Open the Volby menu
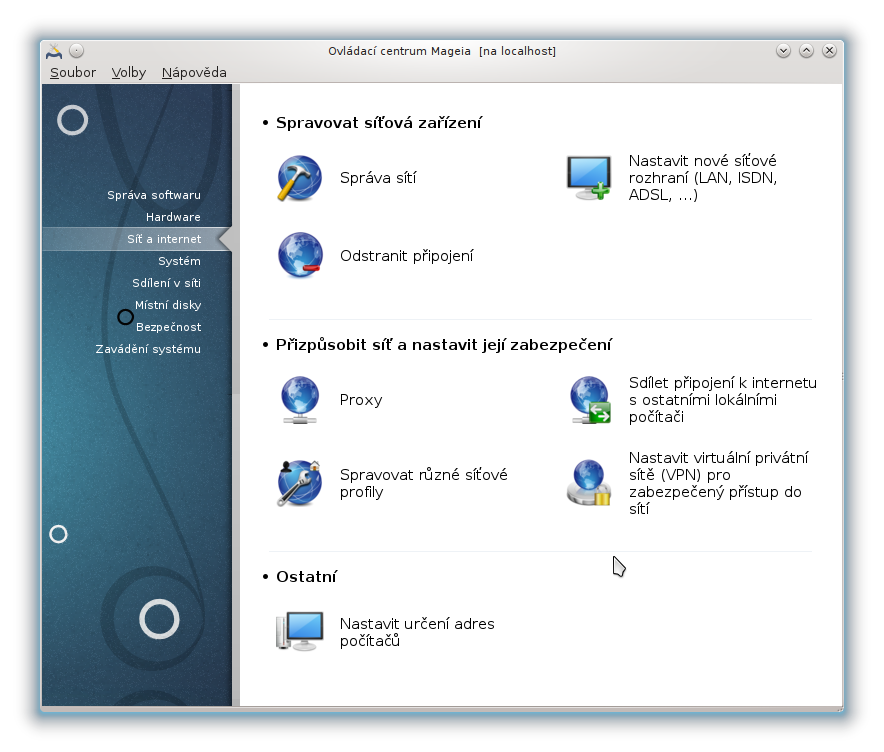 [129, 73]
